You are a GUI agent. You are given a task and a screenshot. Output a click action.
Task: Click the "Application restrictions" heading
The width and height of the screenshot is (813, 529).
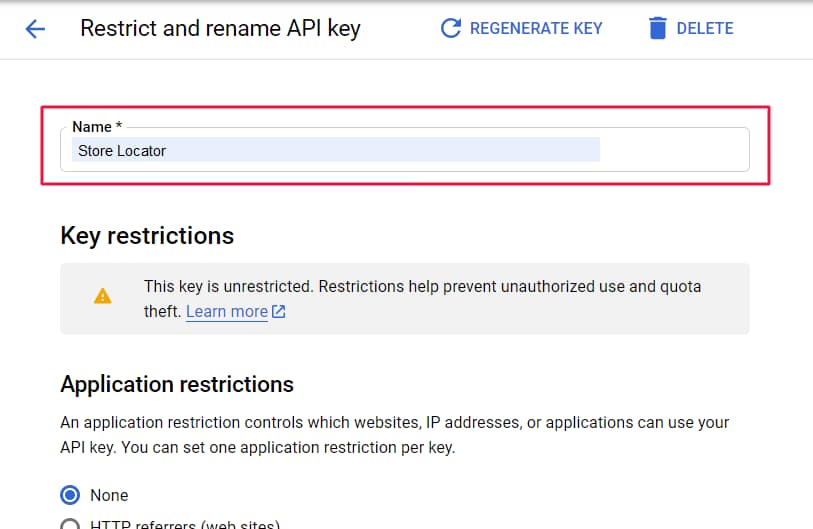coord(177,385)
